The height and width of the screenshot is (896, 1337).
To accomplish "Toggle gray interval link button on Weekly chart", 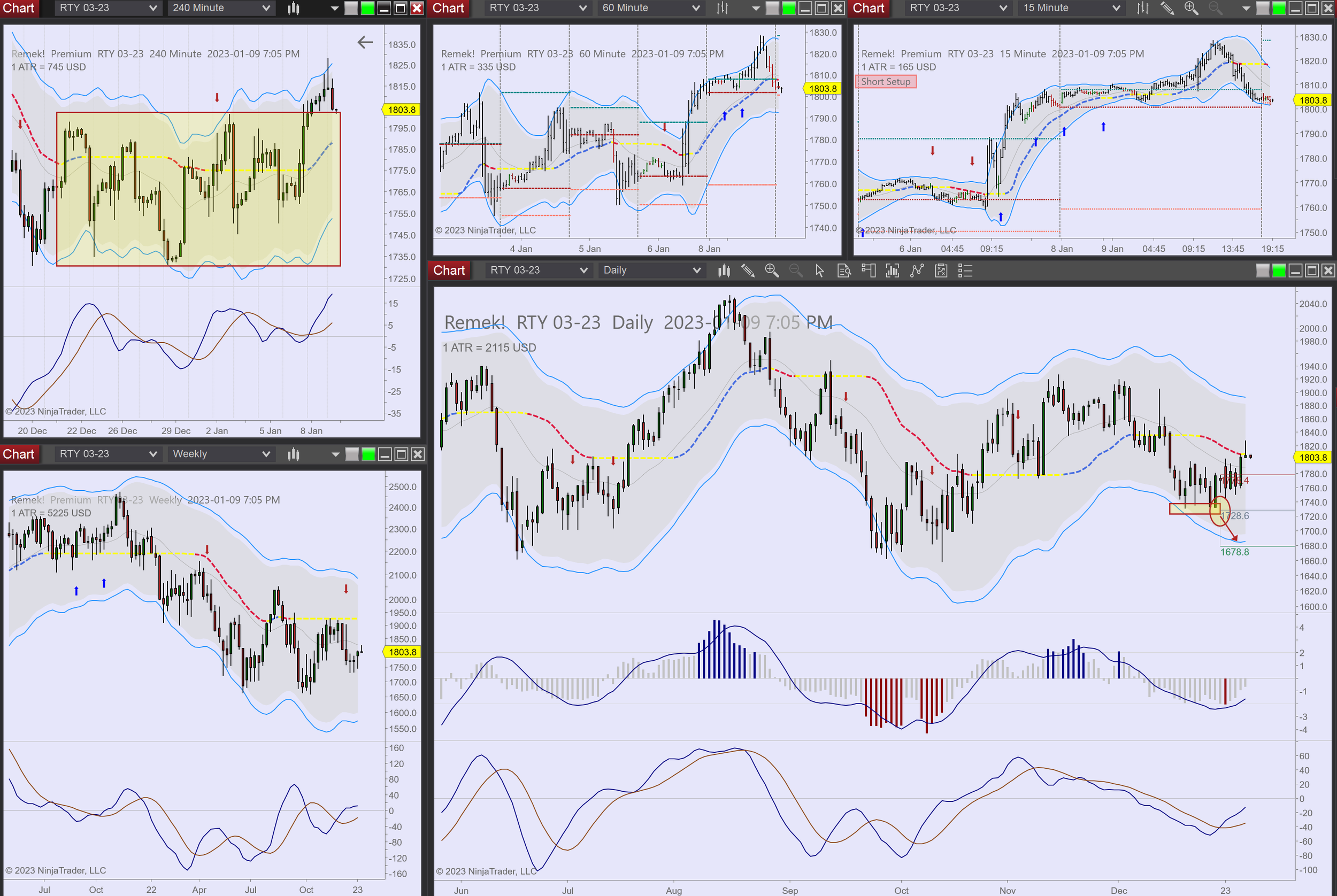I will point(352,454).
